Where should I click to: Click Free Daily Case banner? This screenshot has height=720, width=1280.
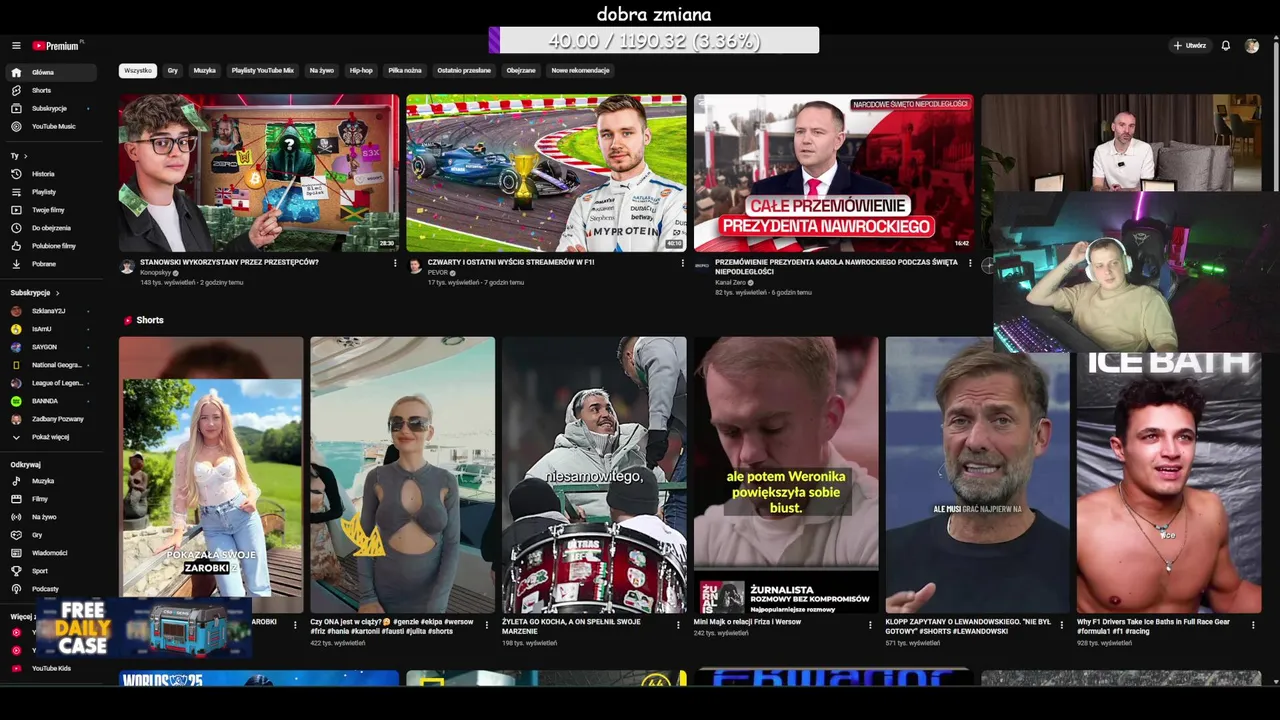142,628
